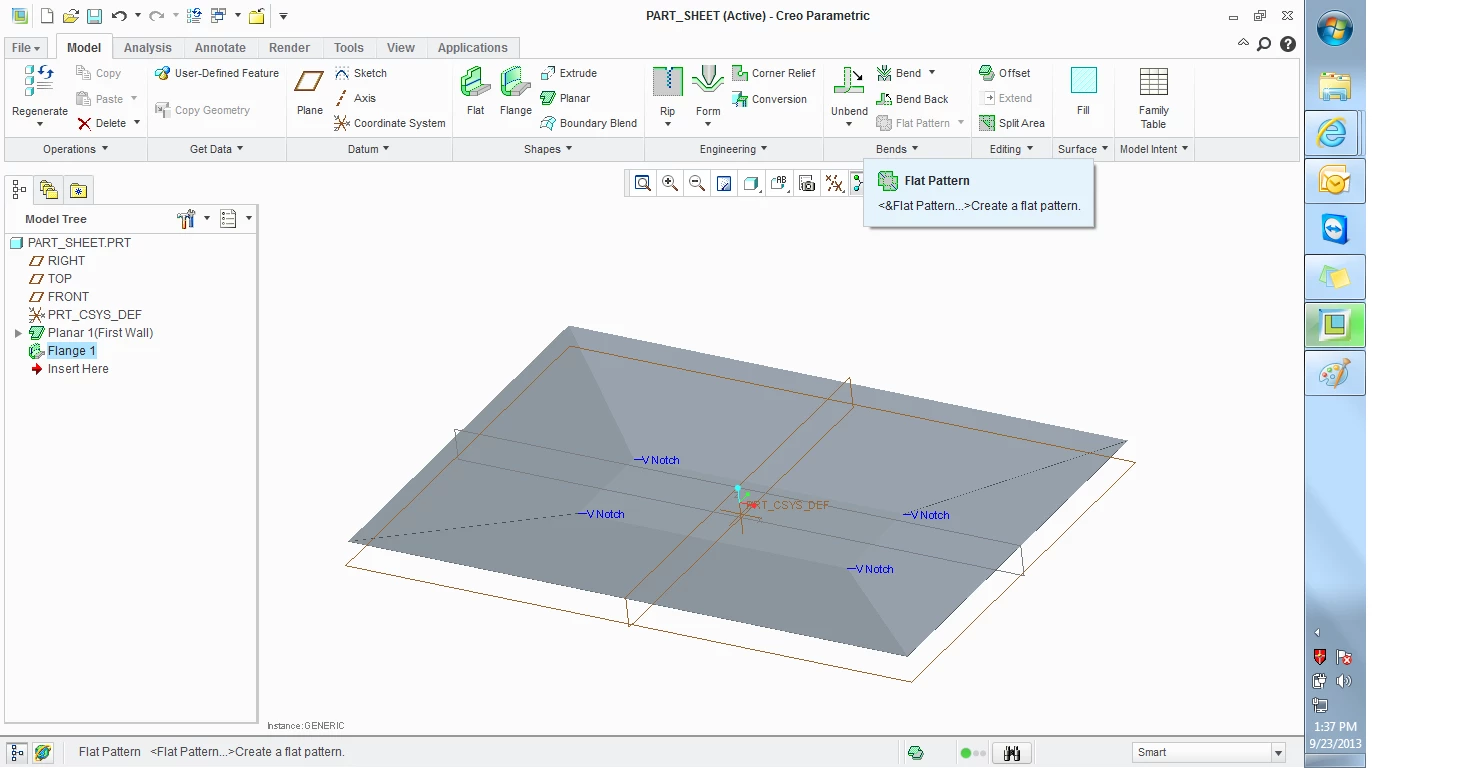
Task: Click Refit zoom icon in graphics toolbar
Action: (643, 183)
